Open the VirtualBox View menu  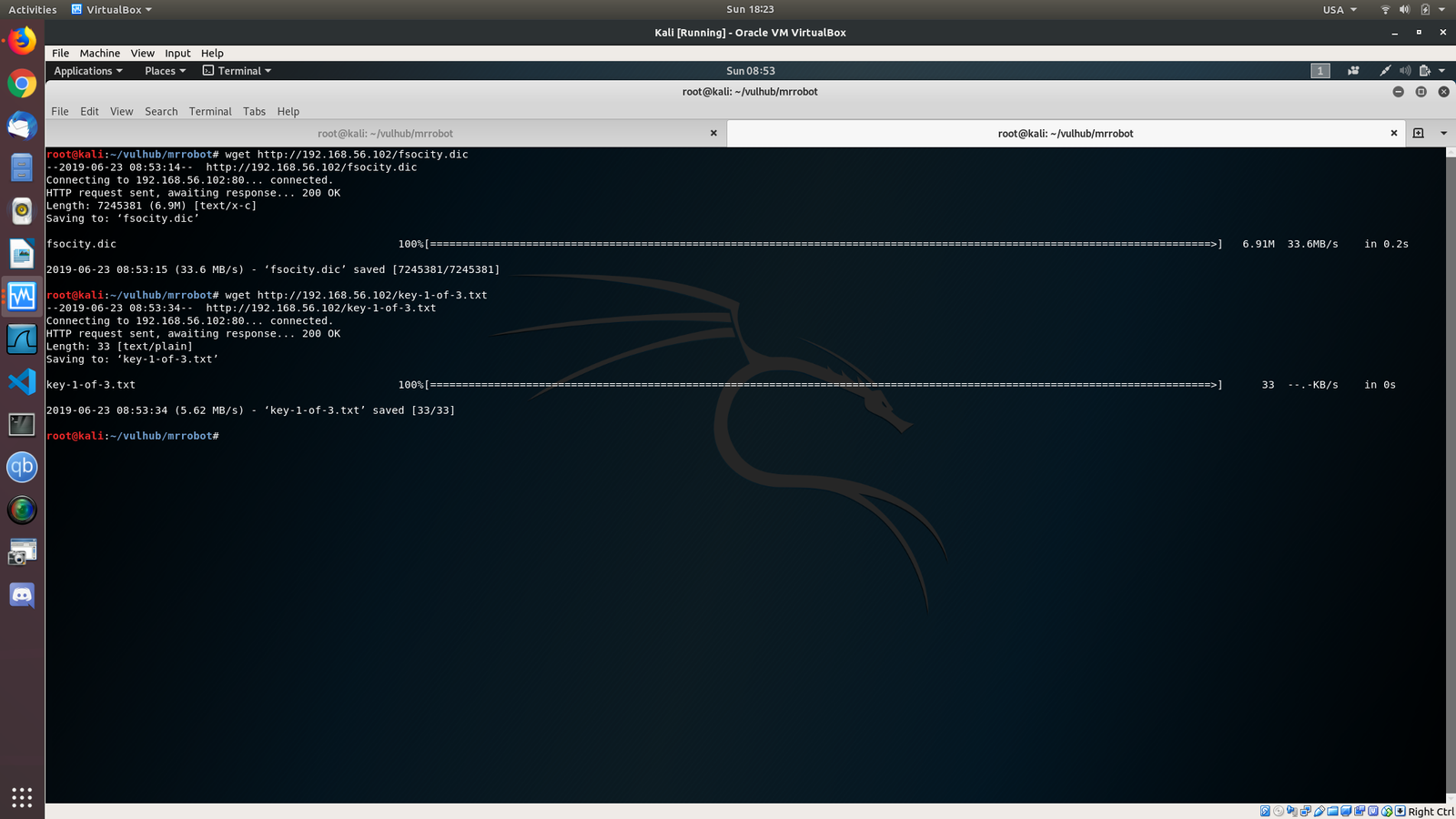(142, 53)
